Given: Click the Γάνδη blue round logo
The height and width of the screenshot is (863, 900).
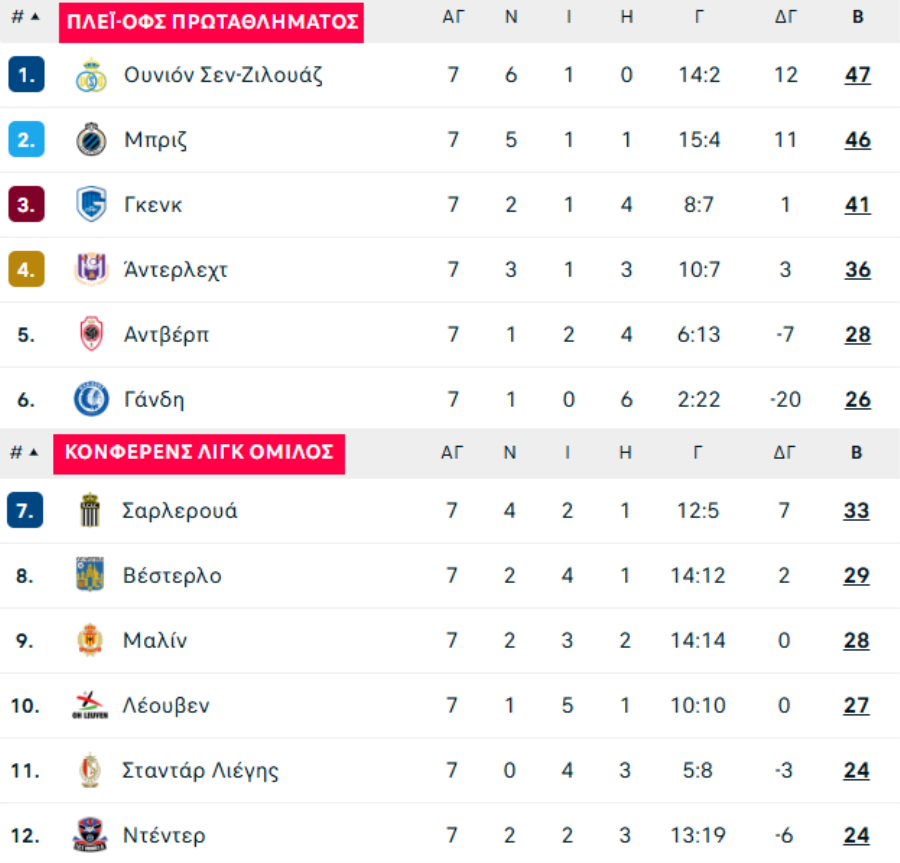Looking at the screenshot, I should coord(91,399).
